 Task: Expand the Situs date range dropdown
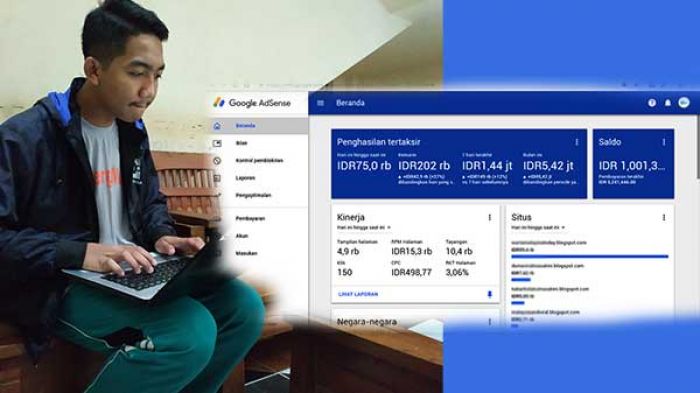[538, 228]
